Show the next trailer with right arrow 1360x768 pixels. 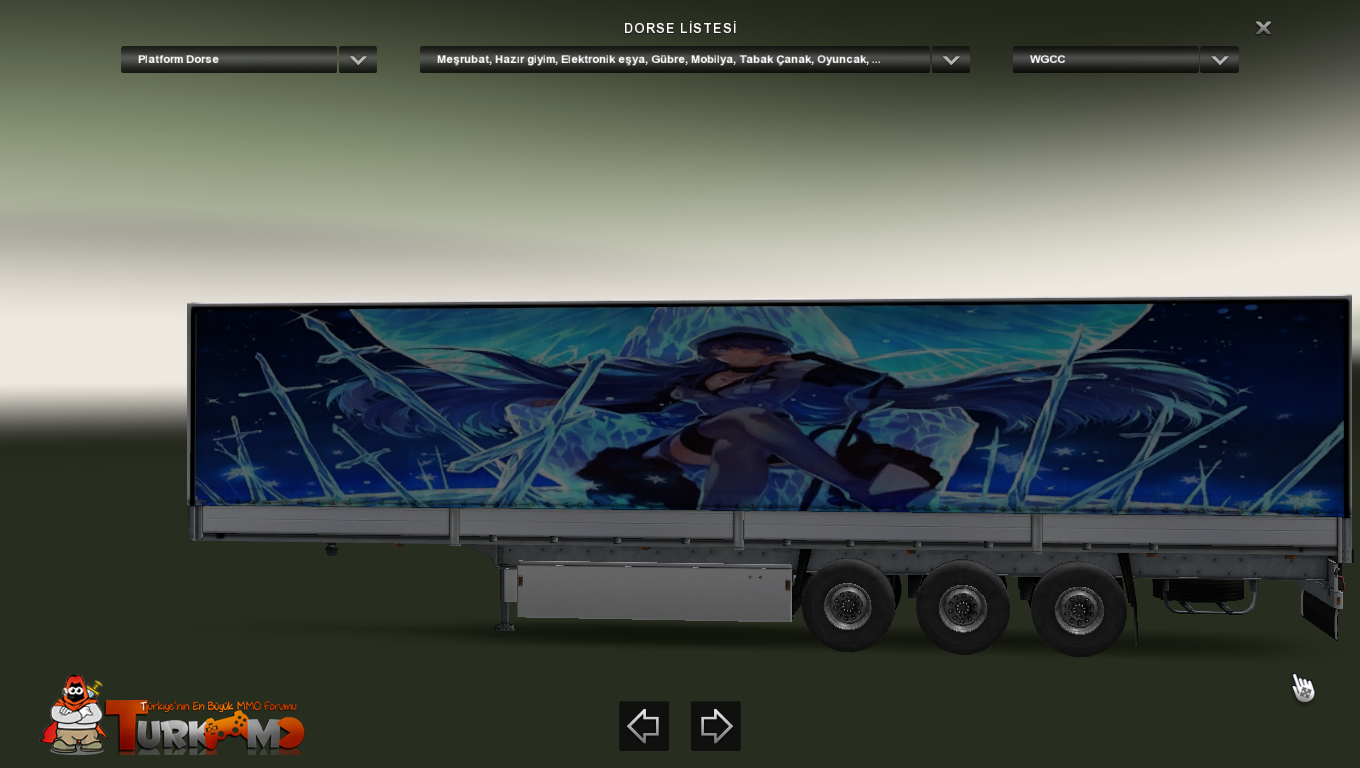click(716, 726)
